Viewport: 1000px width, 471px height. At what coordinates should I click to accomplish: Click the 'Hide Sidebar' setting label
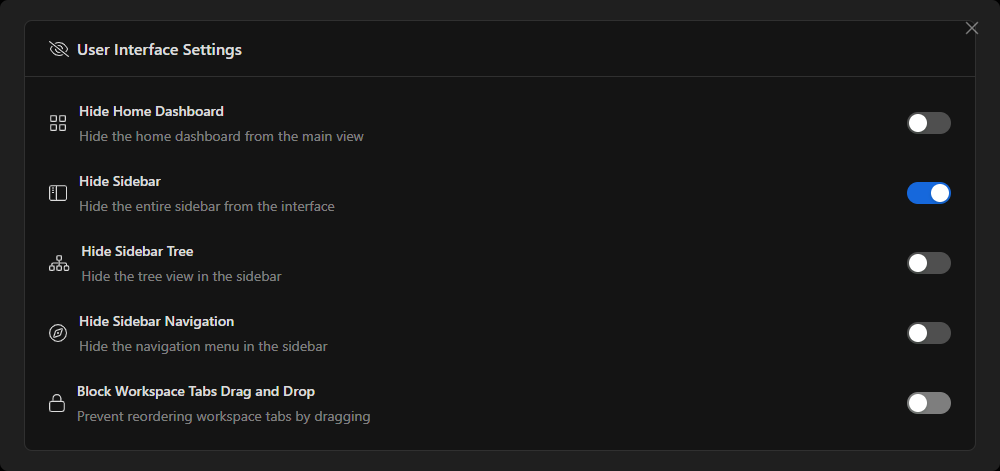120,181
